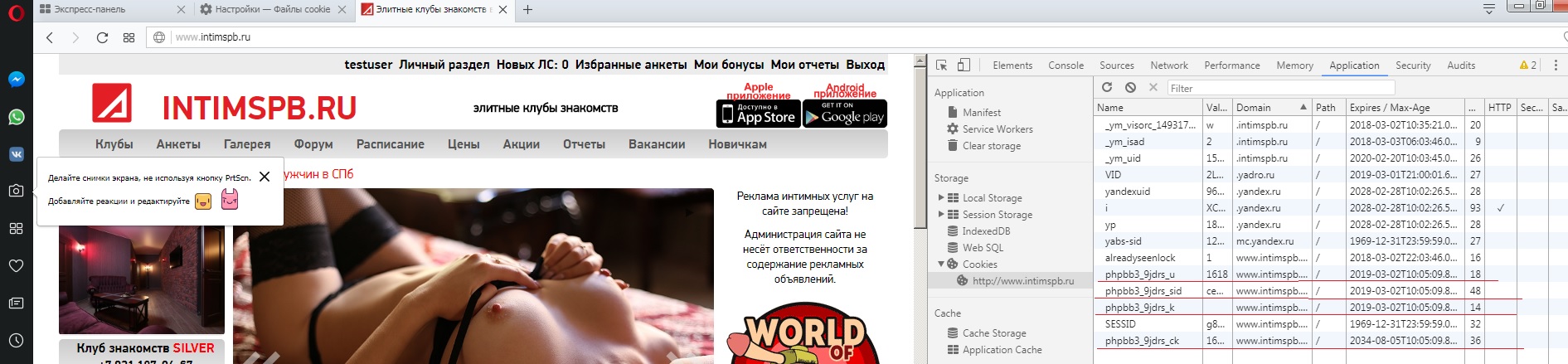
Task: Switch to the Network tab in DevTools
Action: [x=1168, y=66]
